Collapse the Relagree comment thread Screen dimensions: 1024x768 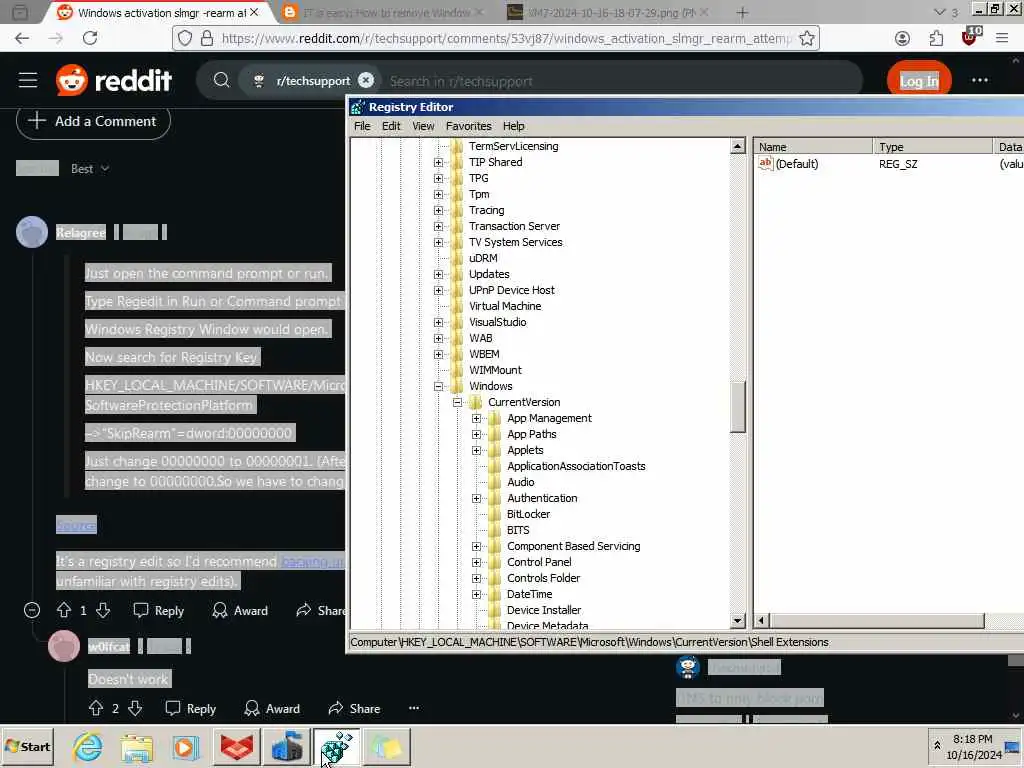point(32,610)
